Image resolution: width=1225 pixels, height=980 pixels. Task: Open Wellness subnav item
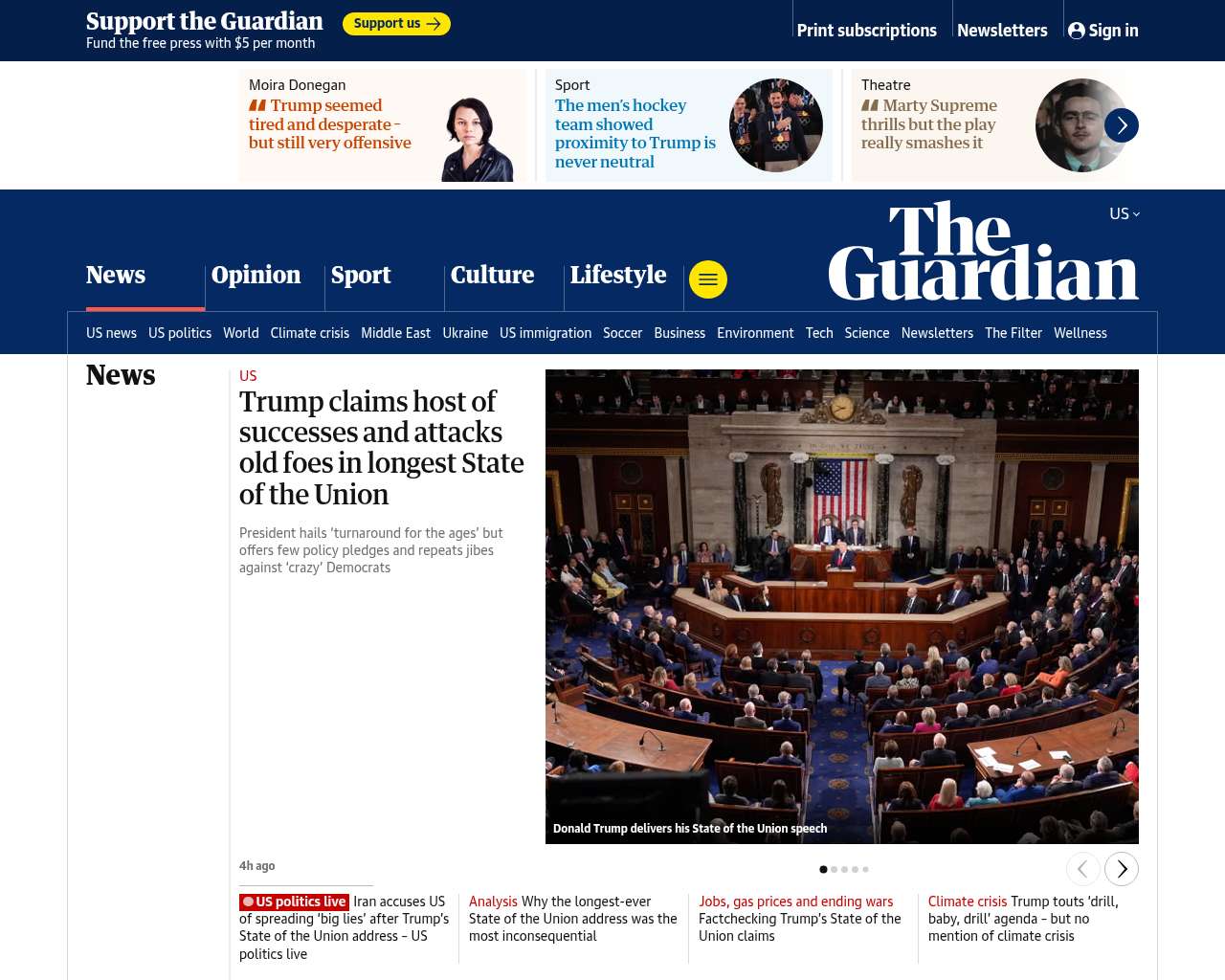point(1080,333)
